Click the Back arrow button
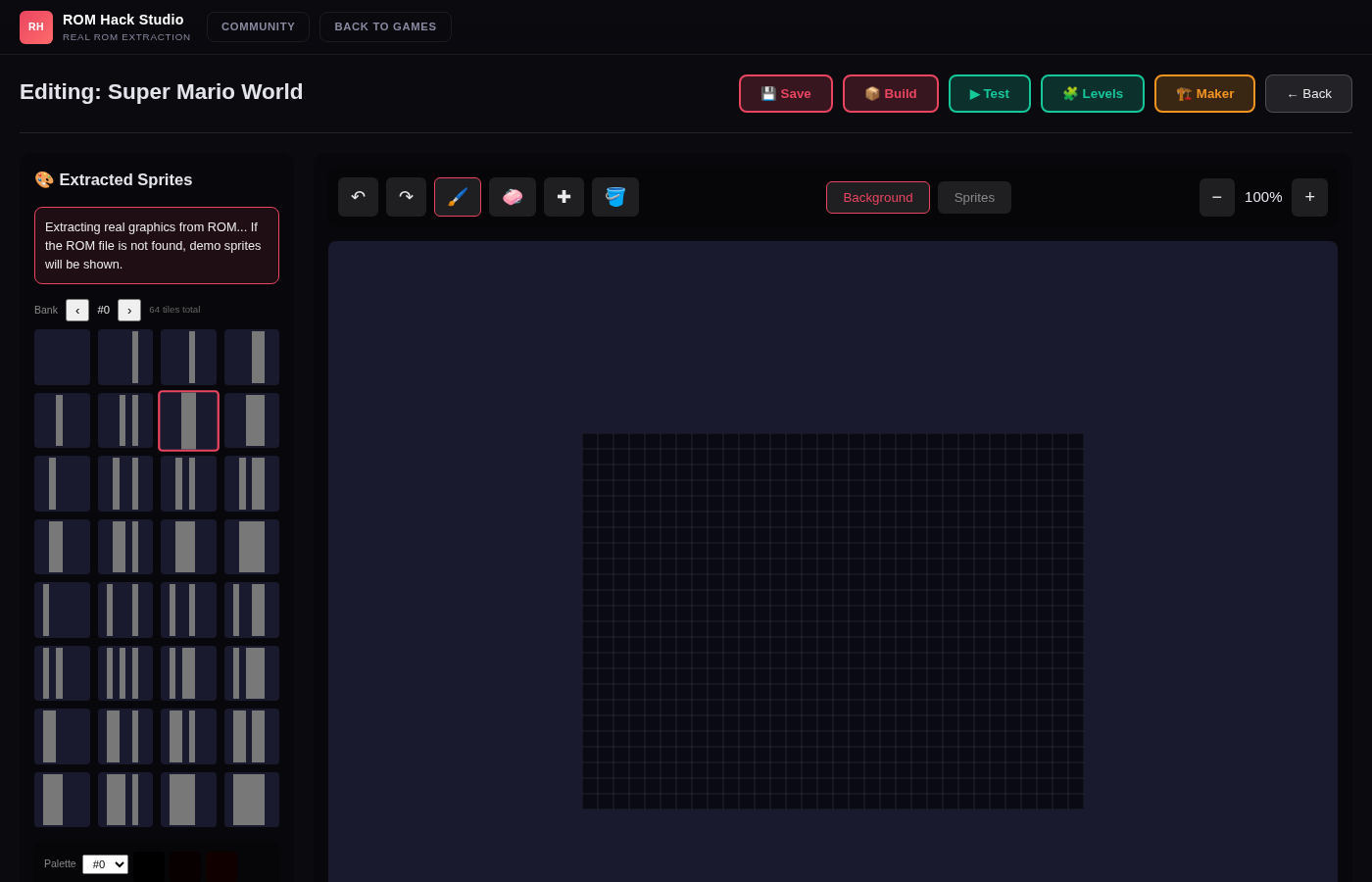 [1308, 93]
